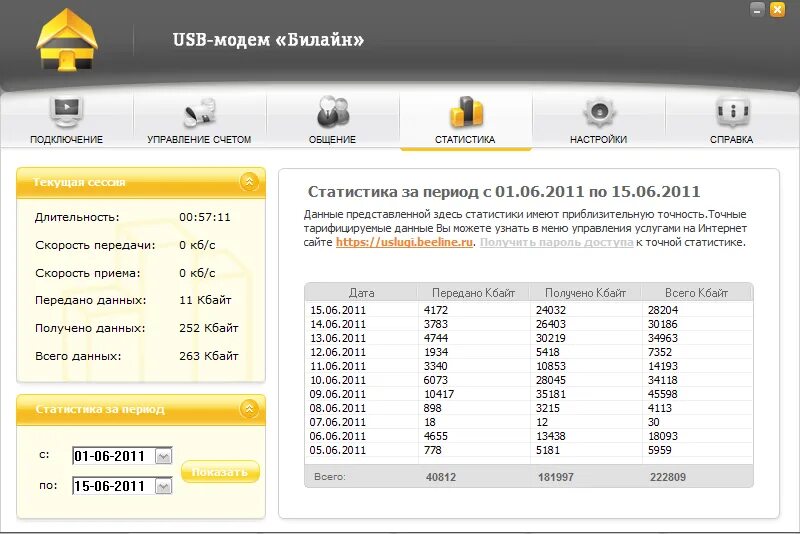Click the statistics period heading
800x534 pixels.
point(504,192)
